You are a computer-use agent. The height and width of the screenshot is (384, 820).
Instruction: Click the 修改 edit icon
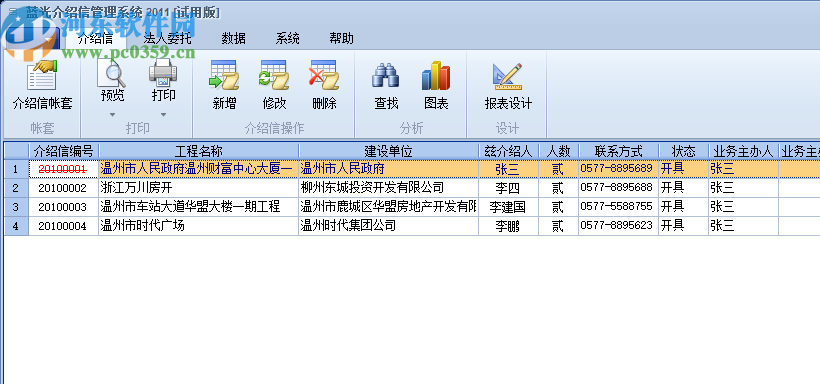tap(274, 75)
